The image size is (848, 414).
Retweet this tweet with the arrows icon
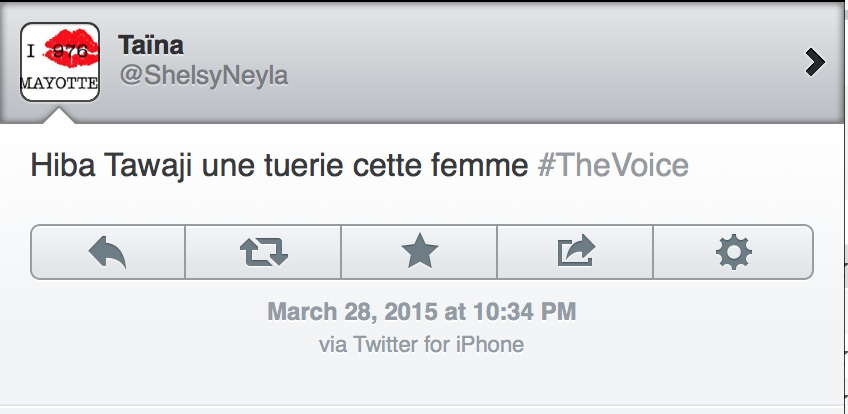pos(264,251)
